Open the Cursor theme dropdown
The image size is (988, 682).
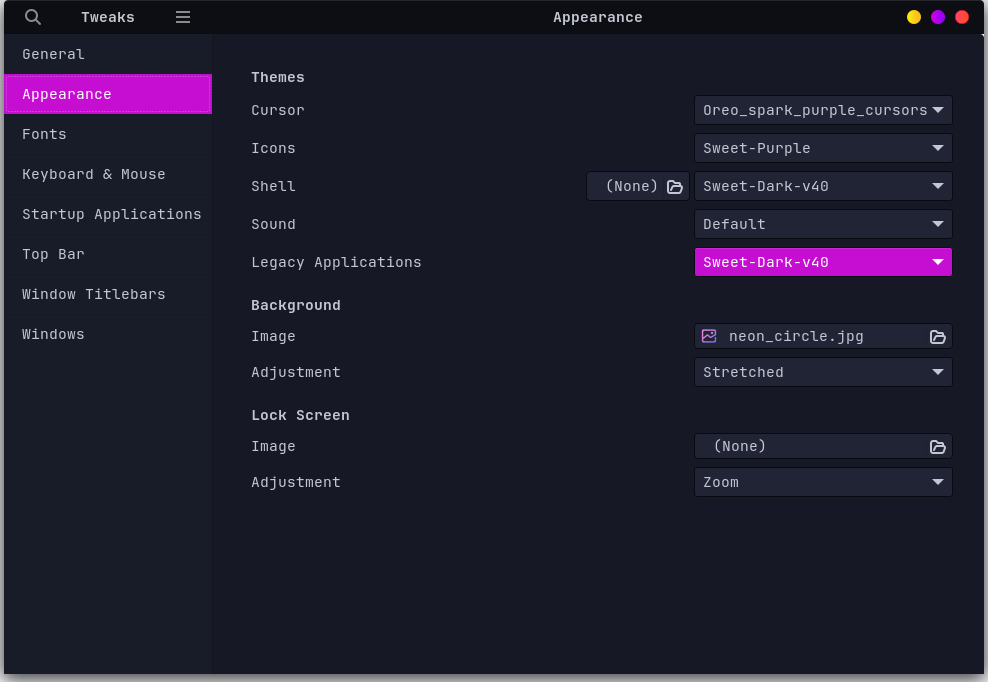[x=822, y=110]
